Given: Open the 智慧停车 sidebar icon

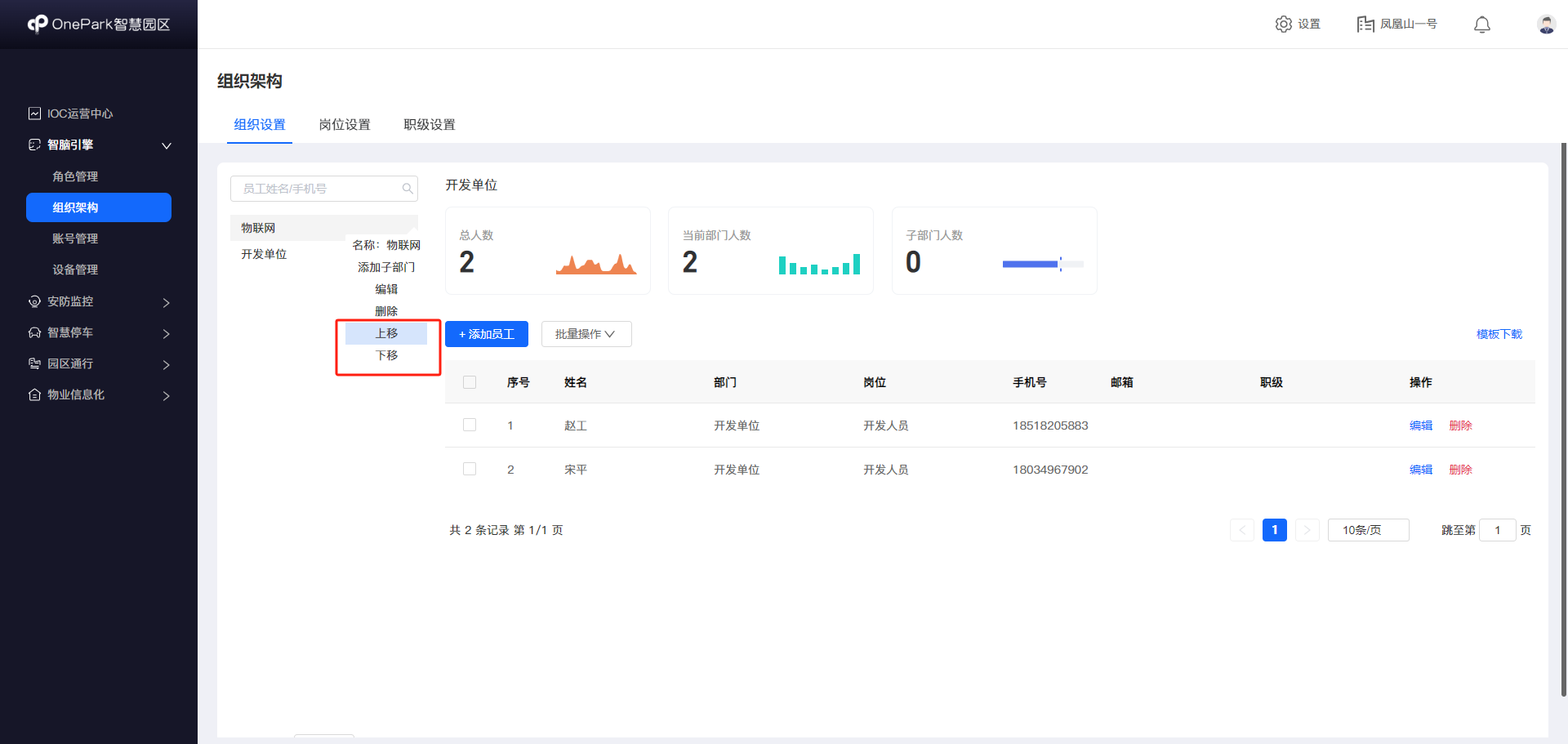Looking at the screenshot, I should click(33, 332).
